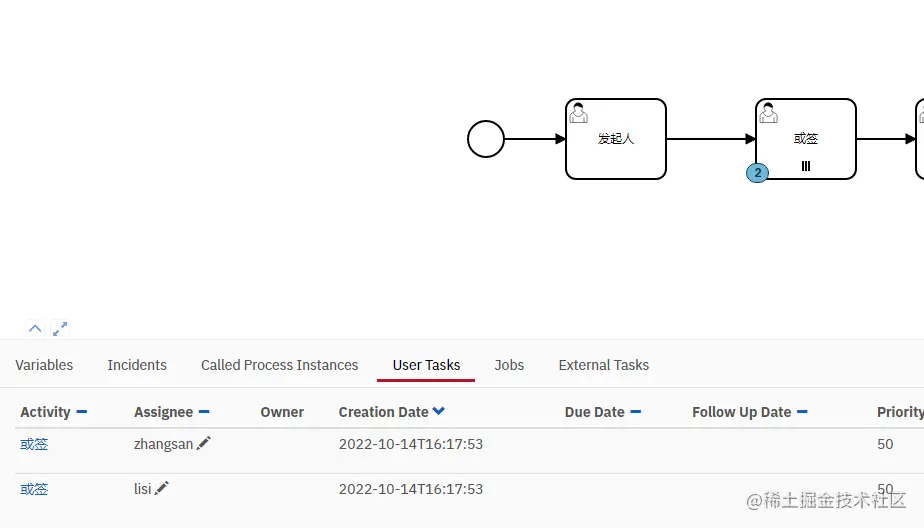
Task: Open the Incidents tab
Action: [x=137, y=365]
